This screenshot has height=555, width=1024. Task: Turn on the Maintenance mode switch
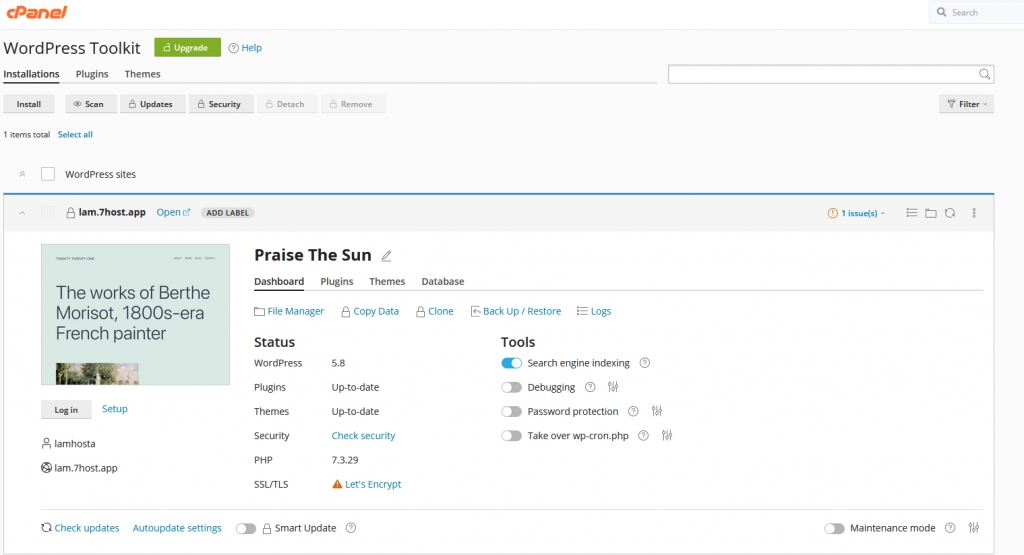pos(834,528)
